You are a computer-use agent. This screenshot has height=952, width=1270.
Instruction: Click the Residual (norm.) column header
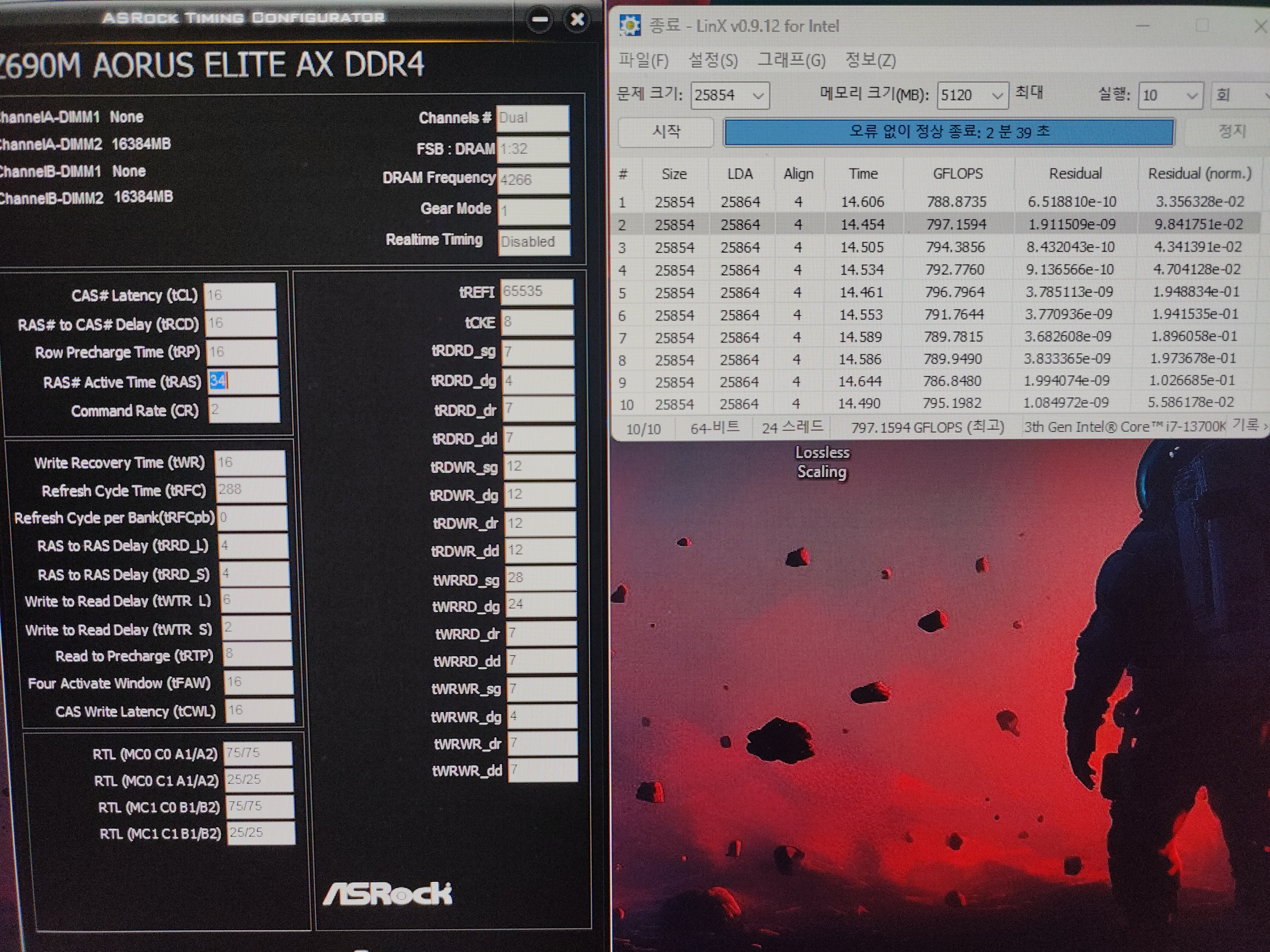1199,173
